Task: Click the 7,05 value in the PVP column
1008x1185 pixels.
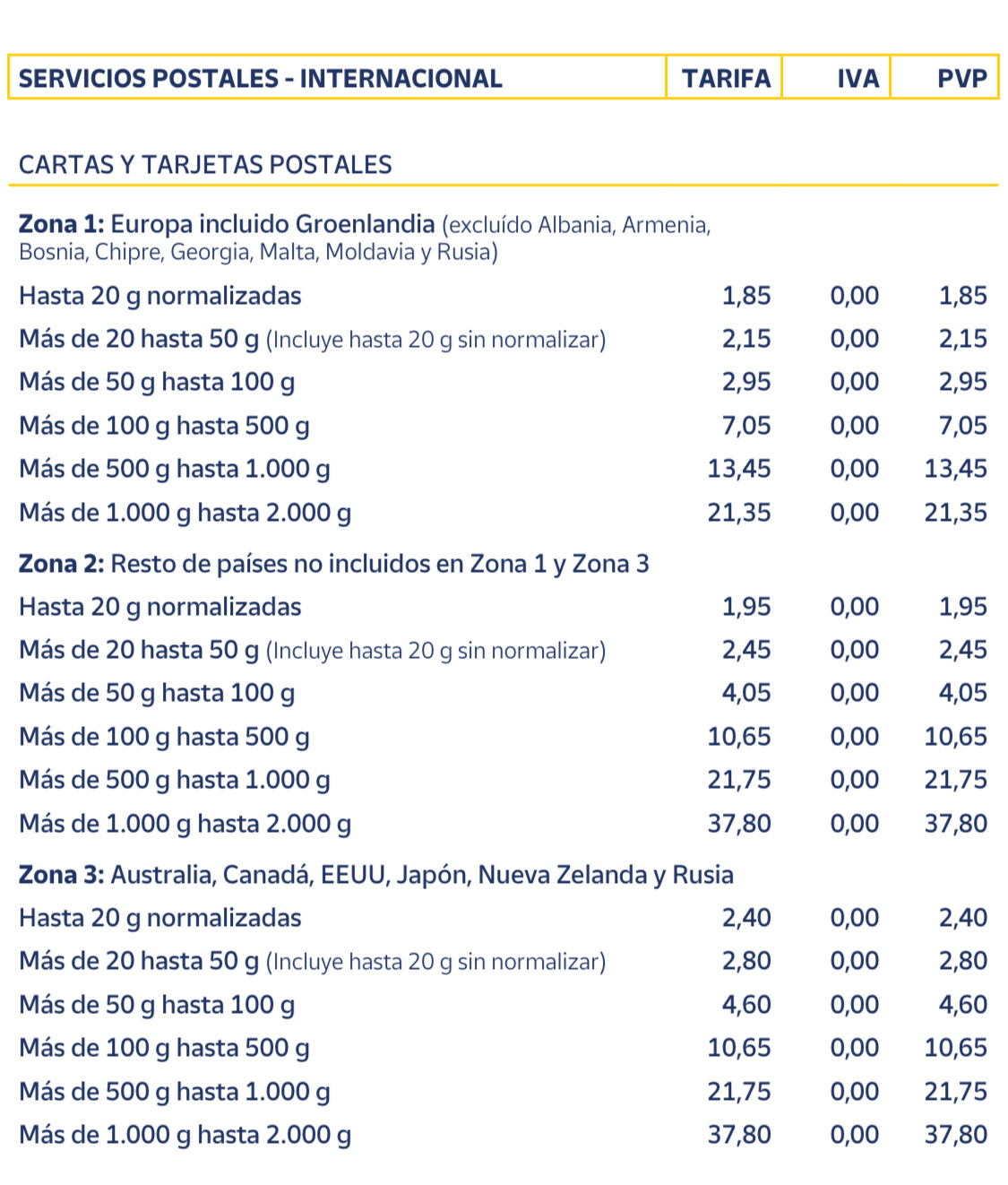Action: click(962, 426)
